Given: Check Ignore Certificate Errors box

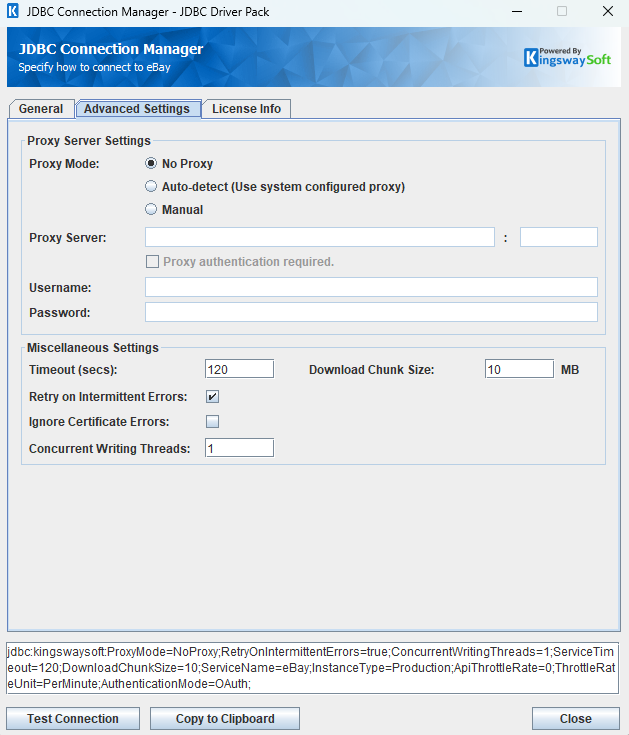Looking at the screenshot, I should 212,421.
